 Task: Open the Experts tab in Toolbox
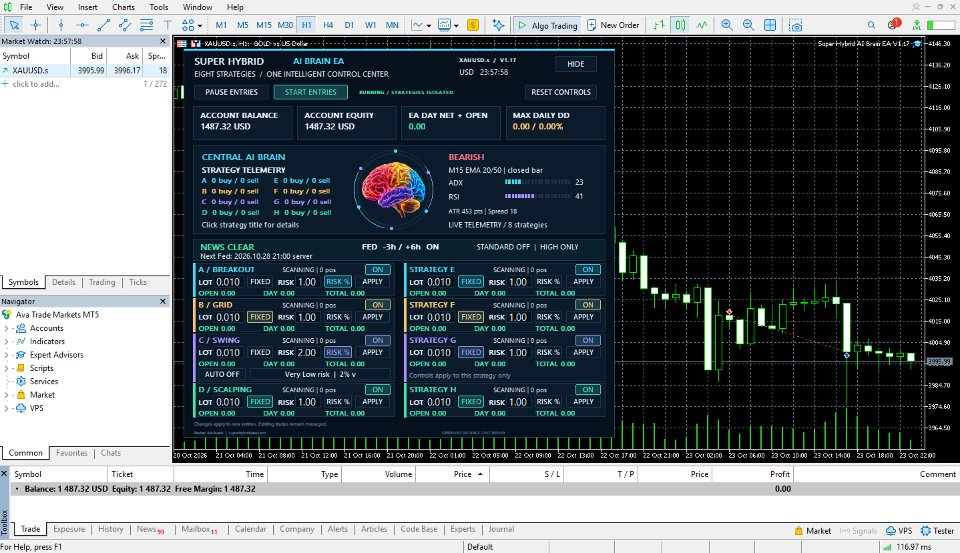(463, 529)
